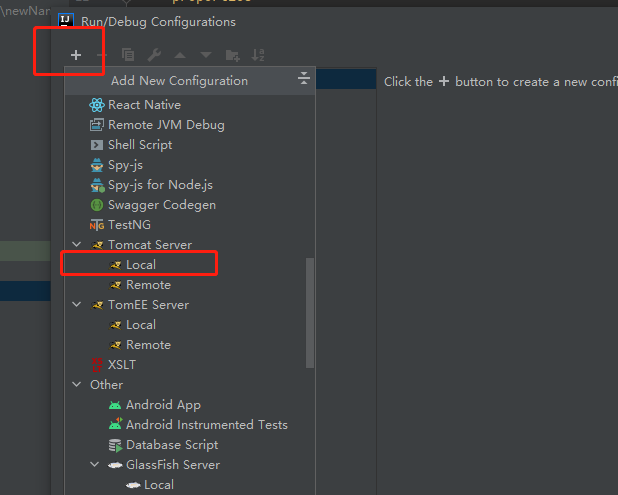This screenshot has height=495, width=618.
Task: Click the TestNG icon
Action: tap(97, 225)
